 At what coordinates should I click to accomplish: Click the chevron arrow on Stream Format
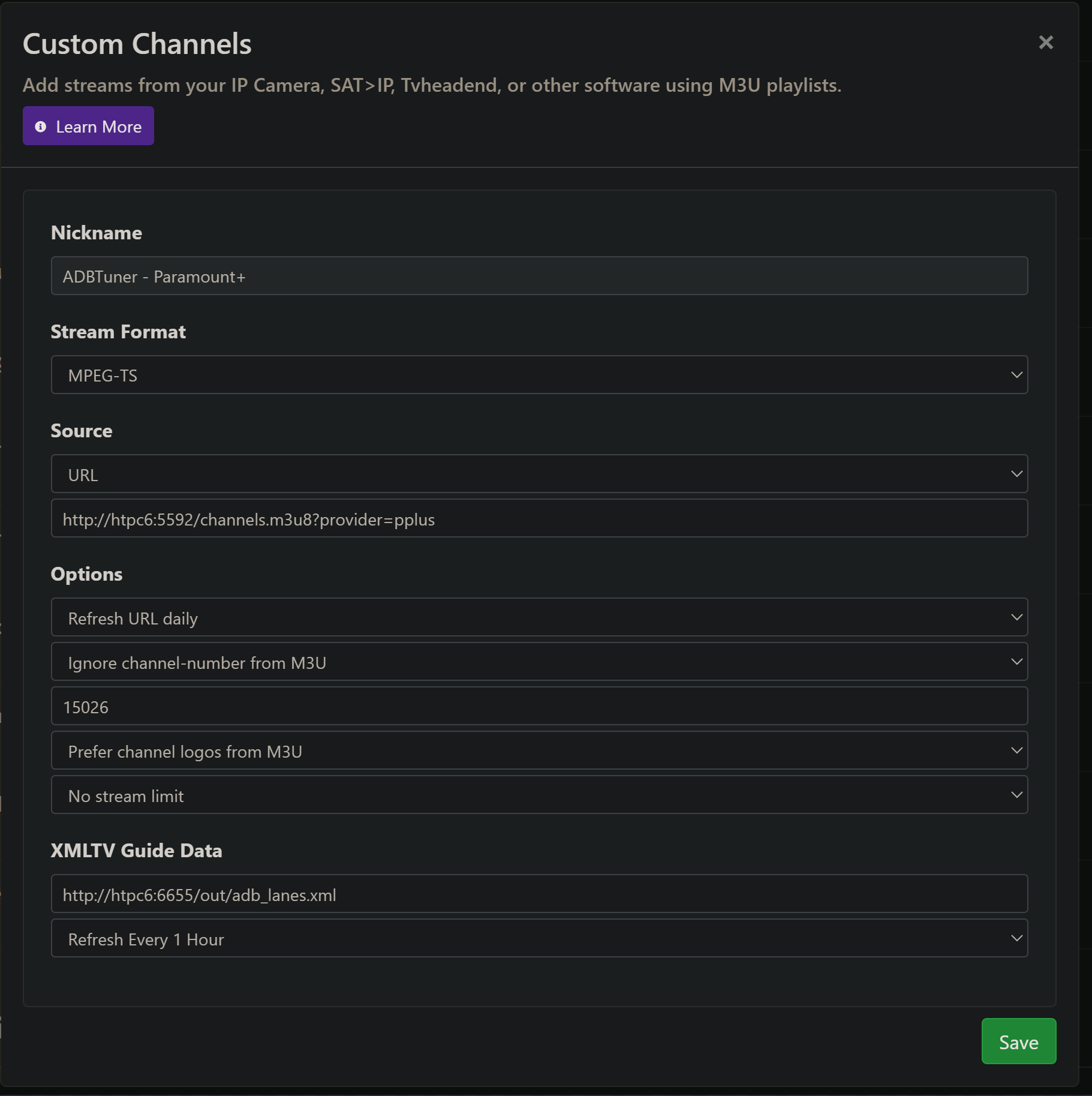[1016, 375]
